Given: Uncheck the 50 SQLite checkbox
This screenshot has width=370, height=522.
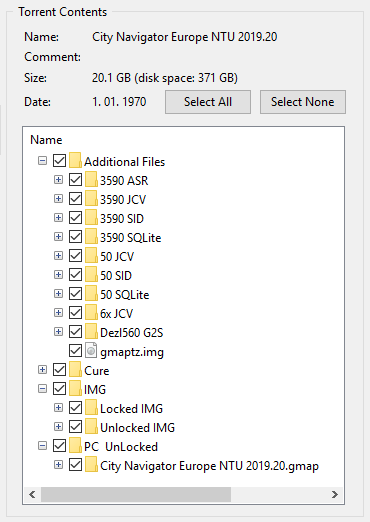Looking at the screenshot, I should tap(76, 294).
